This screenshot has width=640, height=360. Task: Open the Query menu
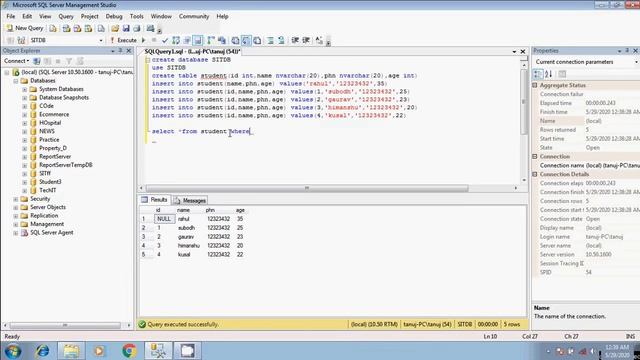pos(66,16)
